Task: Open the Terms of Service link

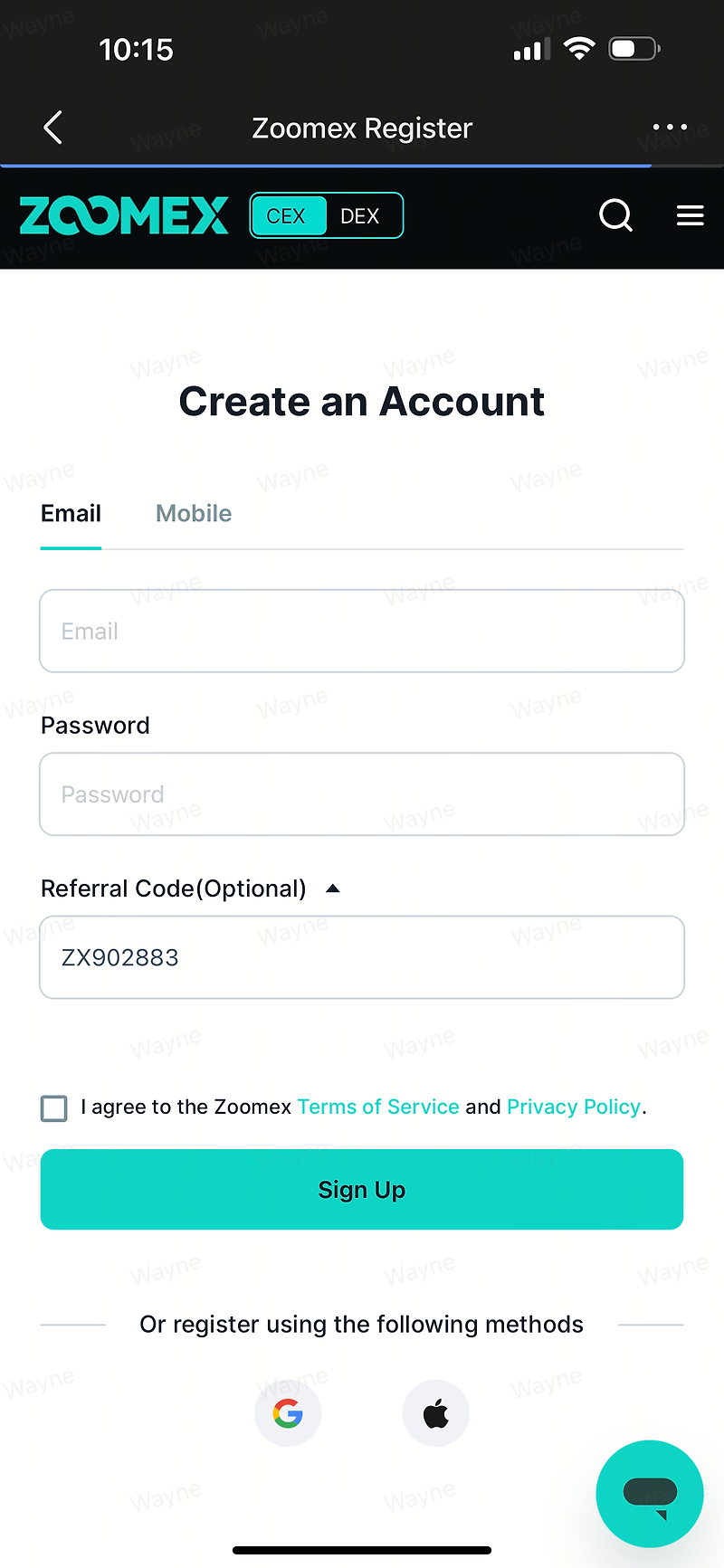Action: click(x=378, y=1107)
